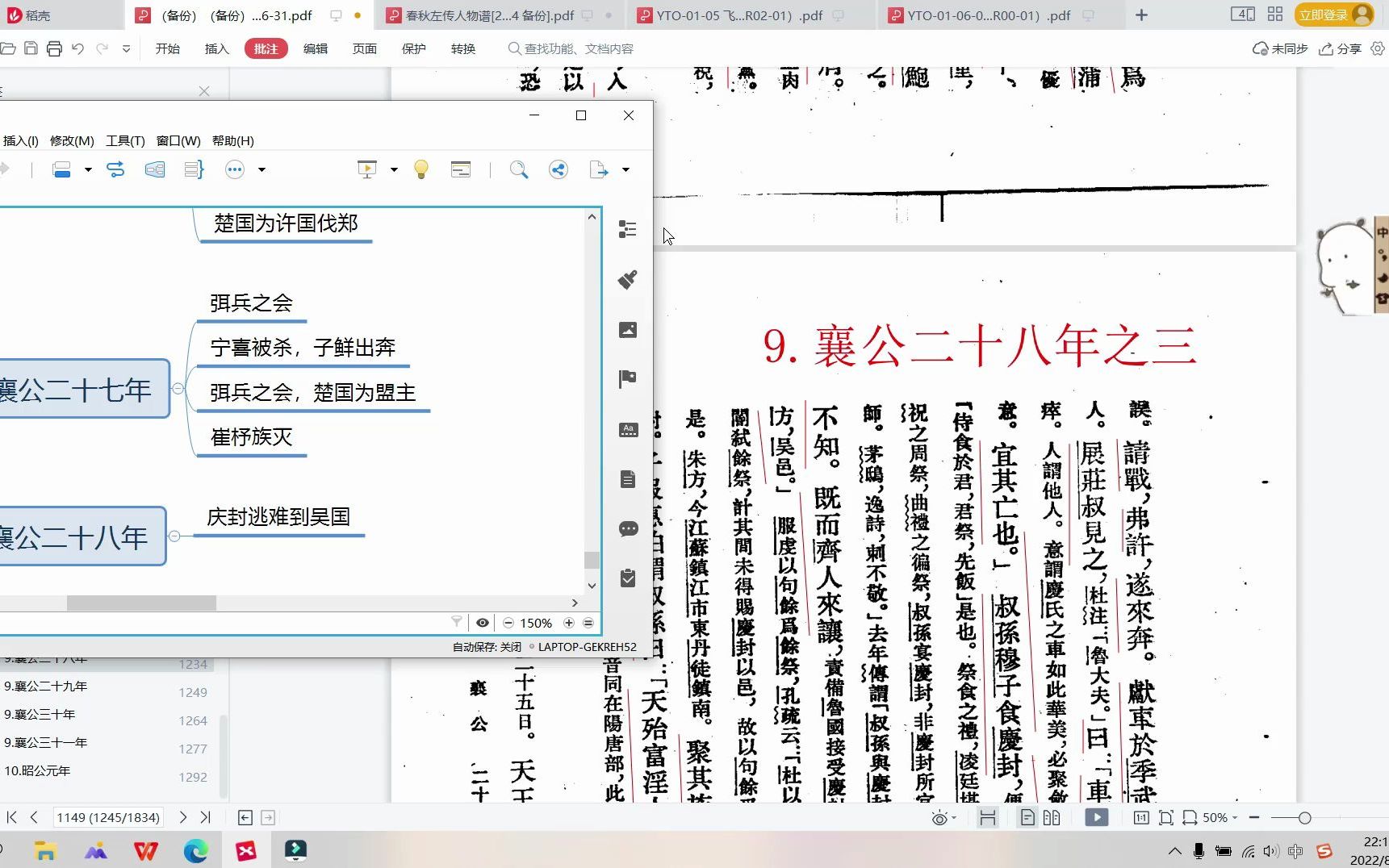
Task: Click the magnifier search icon in mind map toolbar
Action: click(519, 169)
